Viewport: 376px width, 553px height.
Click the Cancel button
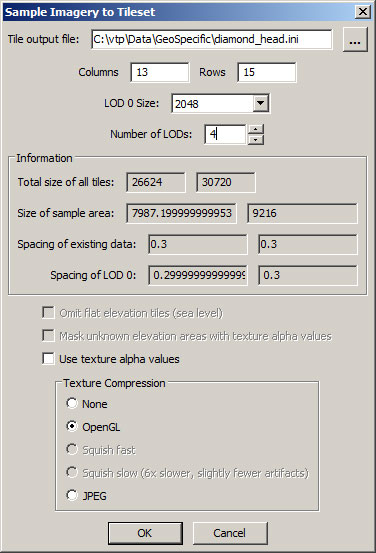[230, 533]
